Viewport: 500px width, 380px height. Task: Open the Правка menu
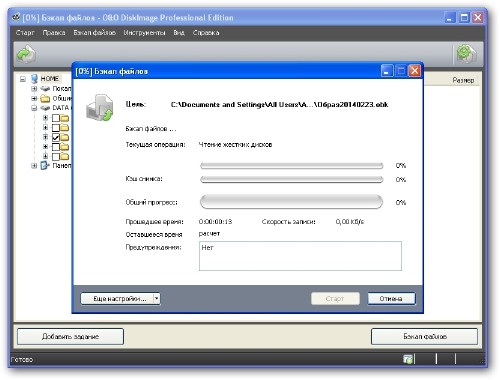[x=54, y=33]
